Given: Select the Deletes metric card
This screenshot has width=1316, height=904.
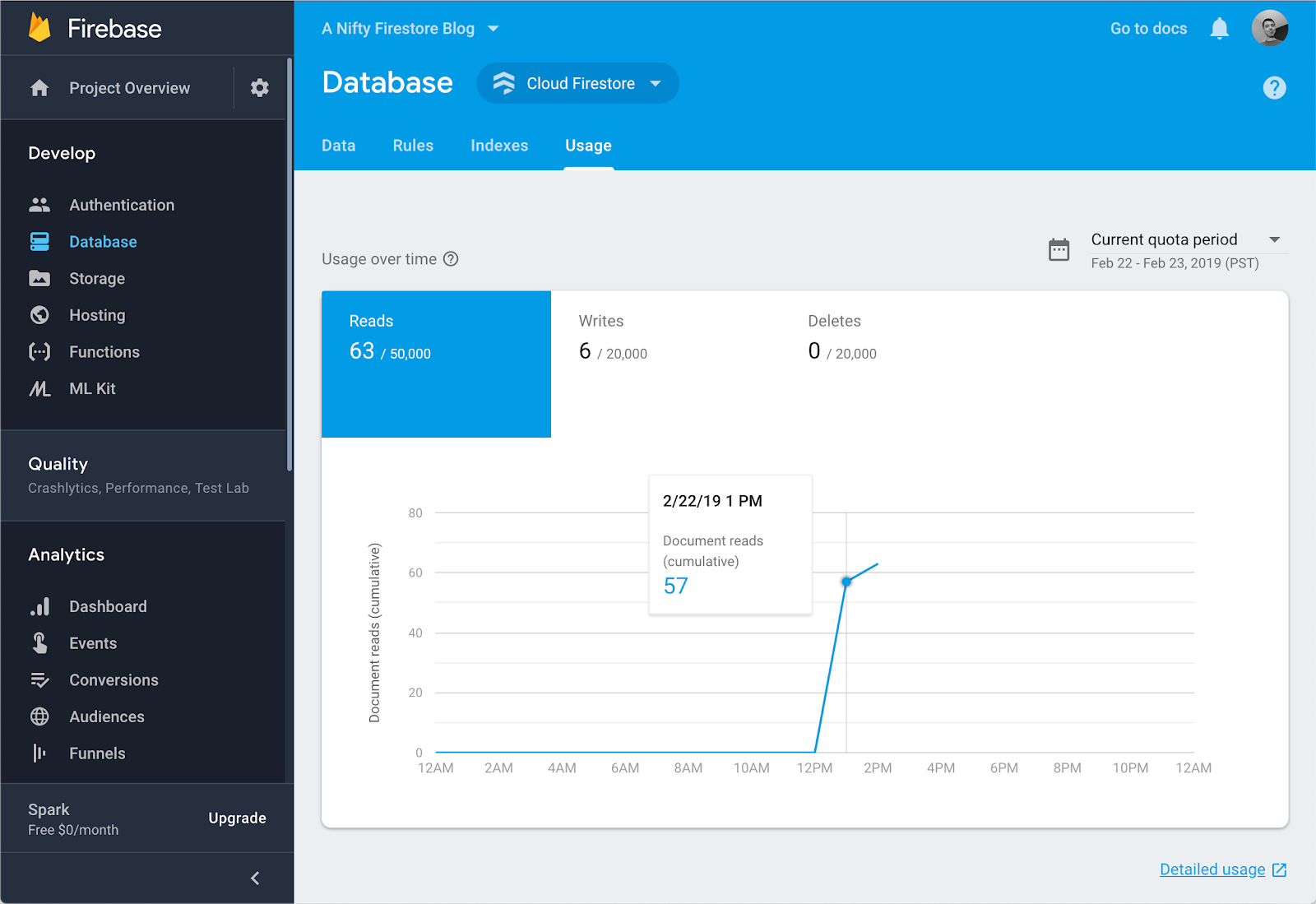Looking at the screenshot, I should tap(895, 364).
